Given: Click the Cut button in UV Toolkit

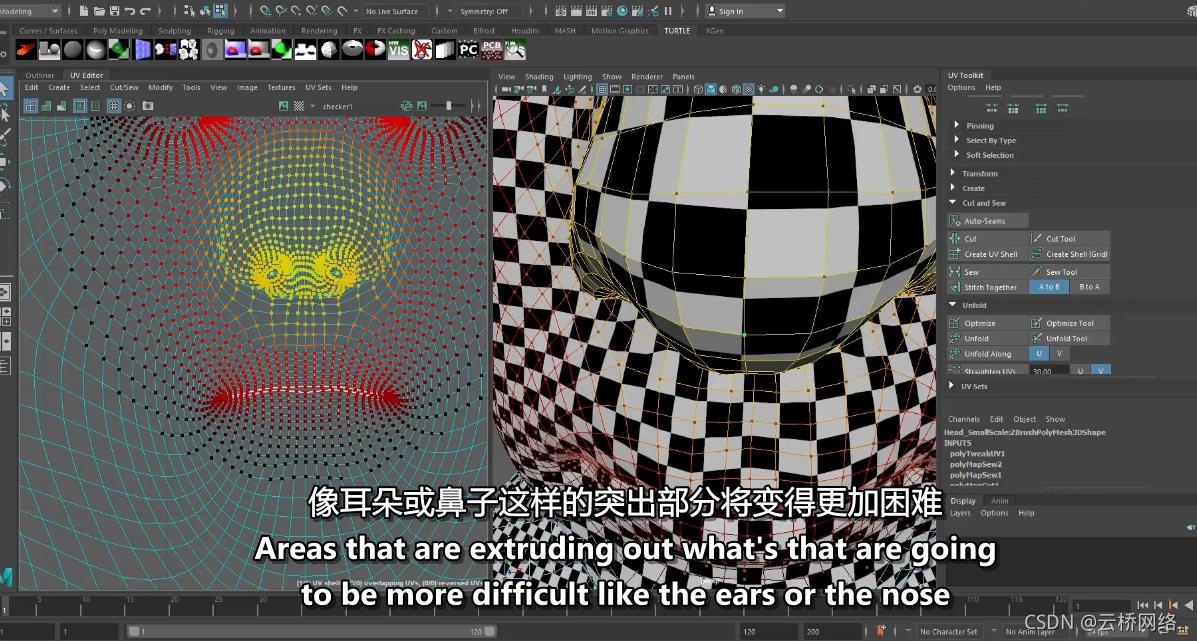Looking at the screenshot, I should pos(988,238).
